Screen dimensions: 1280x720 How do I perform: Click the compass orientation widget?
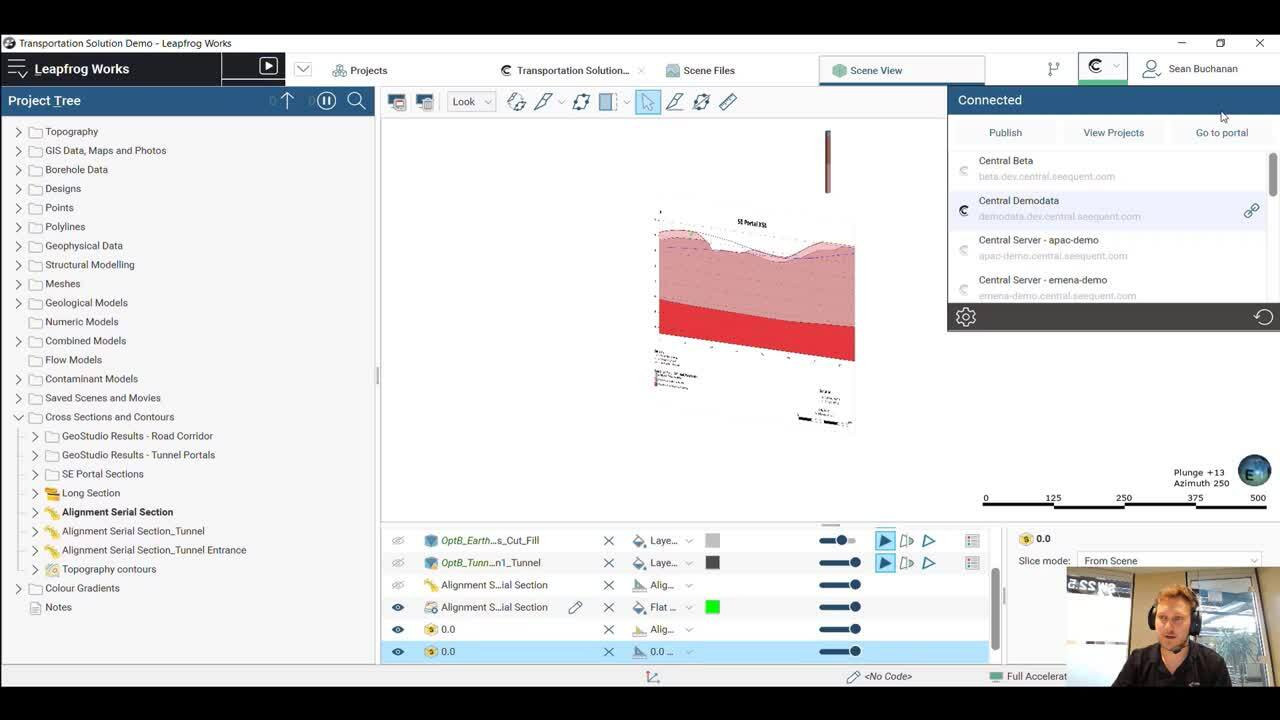(1254, 470)
